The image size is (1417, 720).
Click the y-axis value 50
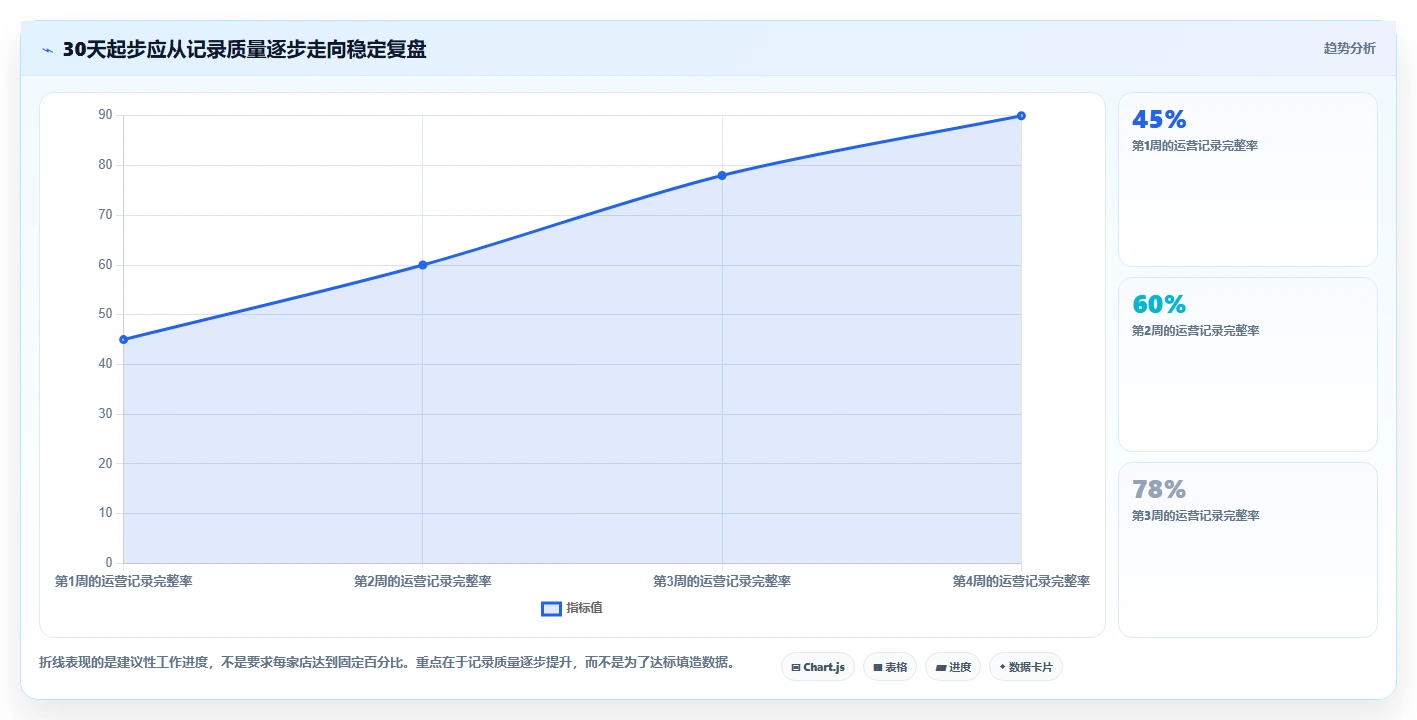click(105, 314)
